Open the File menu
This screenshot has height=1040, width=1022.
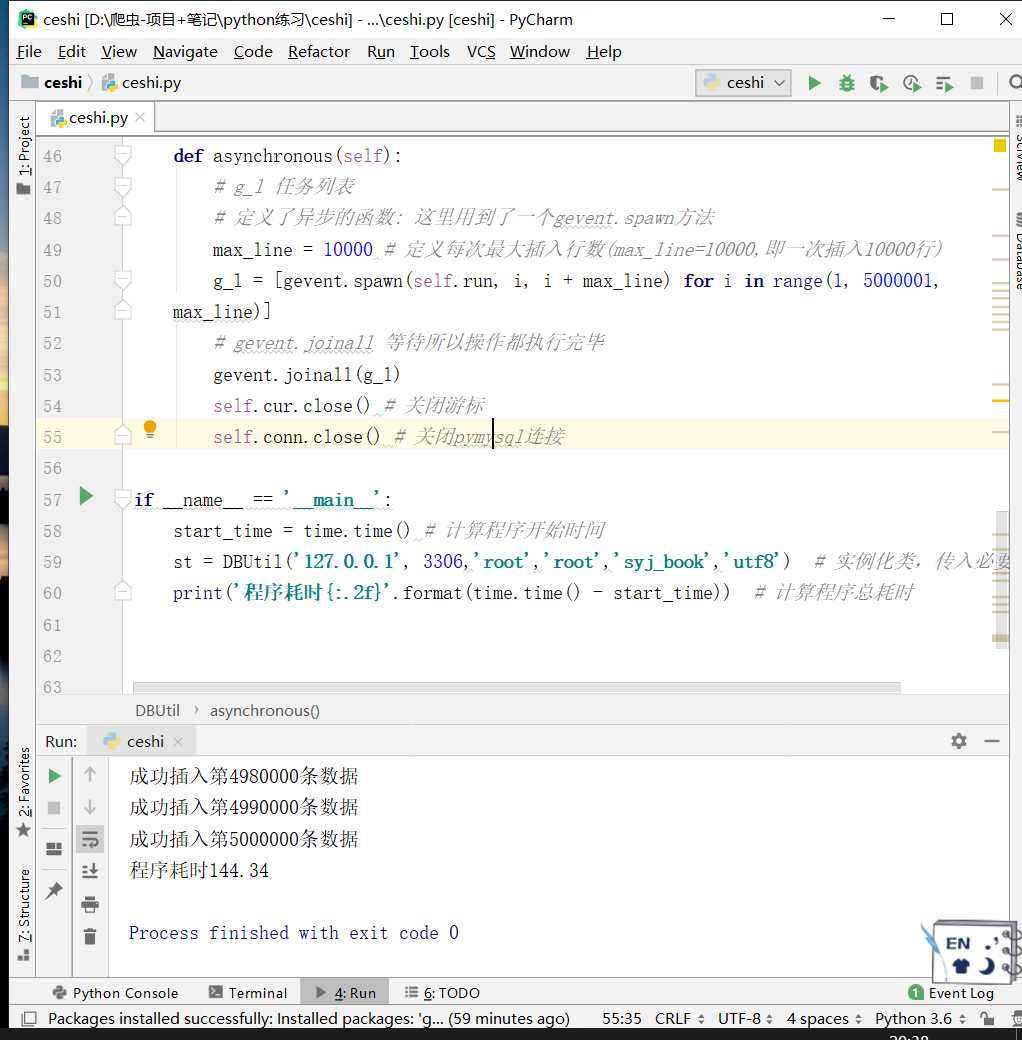point(29,52)
